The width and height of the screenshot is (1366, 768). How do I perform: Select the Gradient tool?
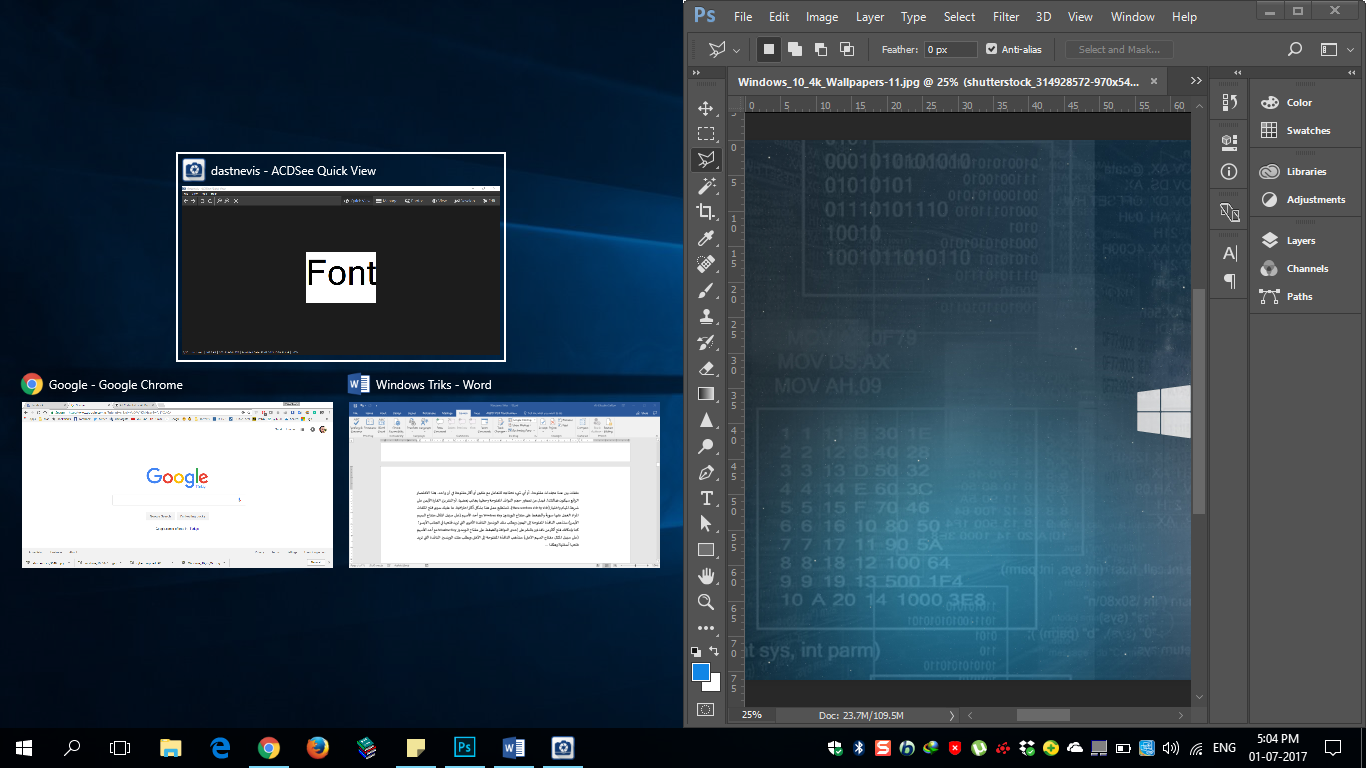coord(706,394)
